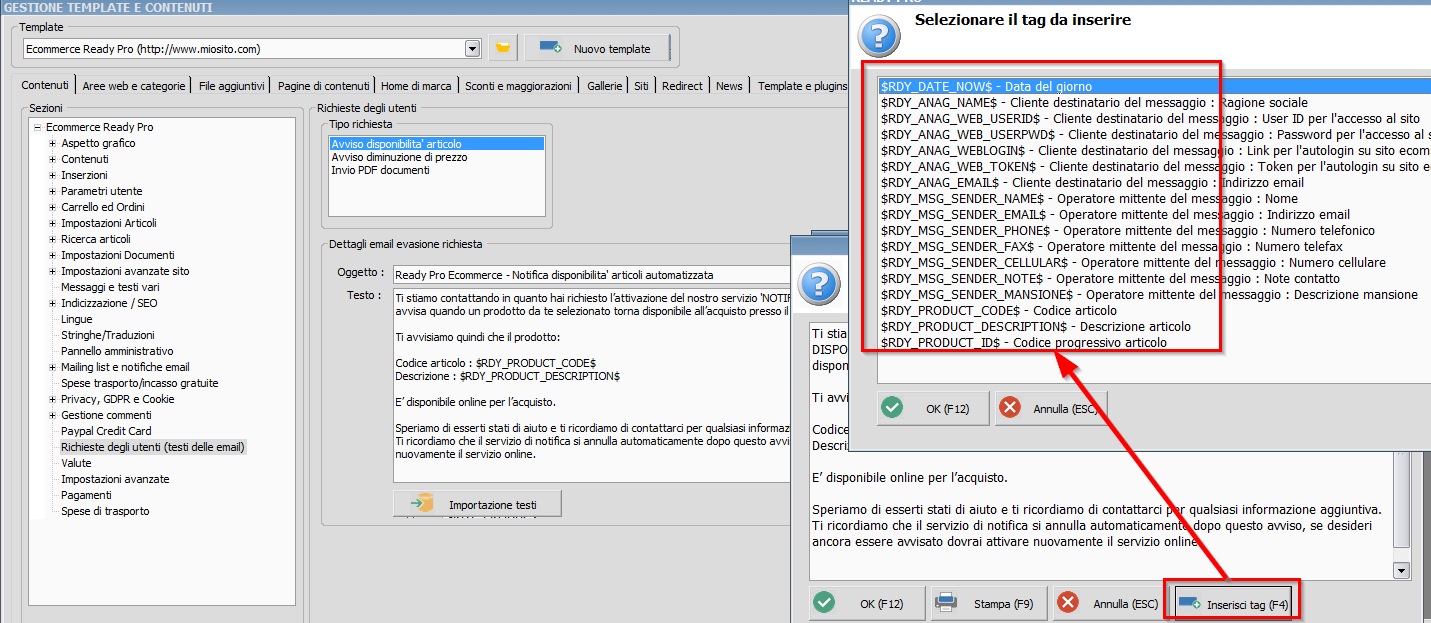Screen dimensions: 1431x623
Task: Click the Nuovo template button
Action: click(595, 48)
